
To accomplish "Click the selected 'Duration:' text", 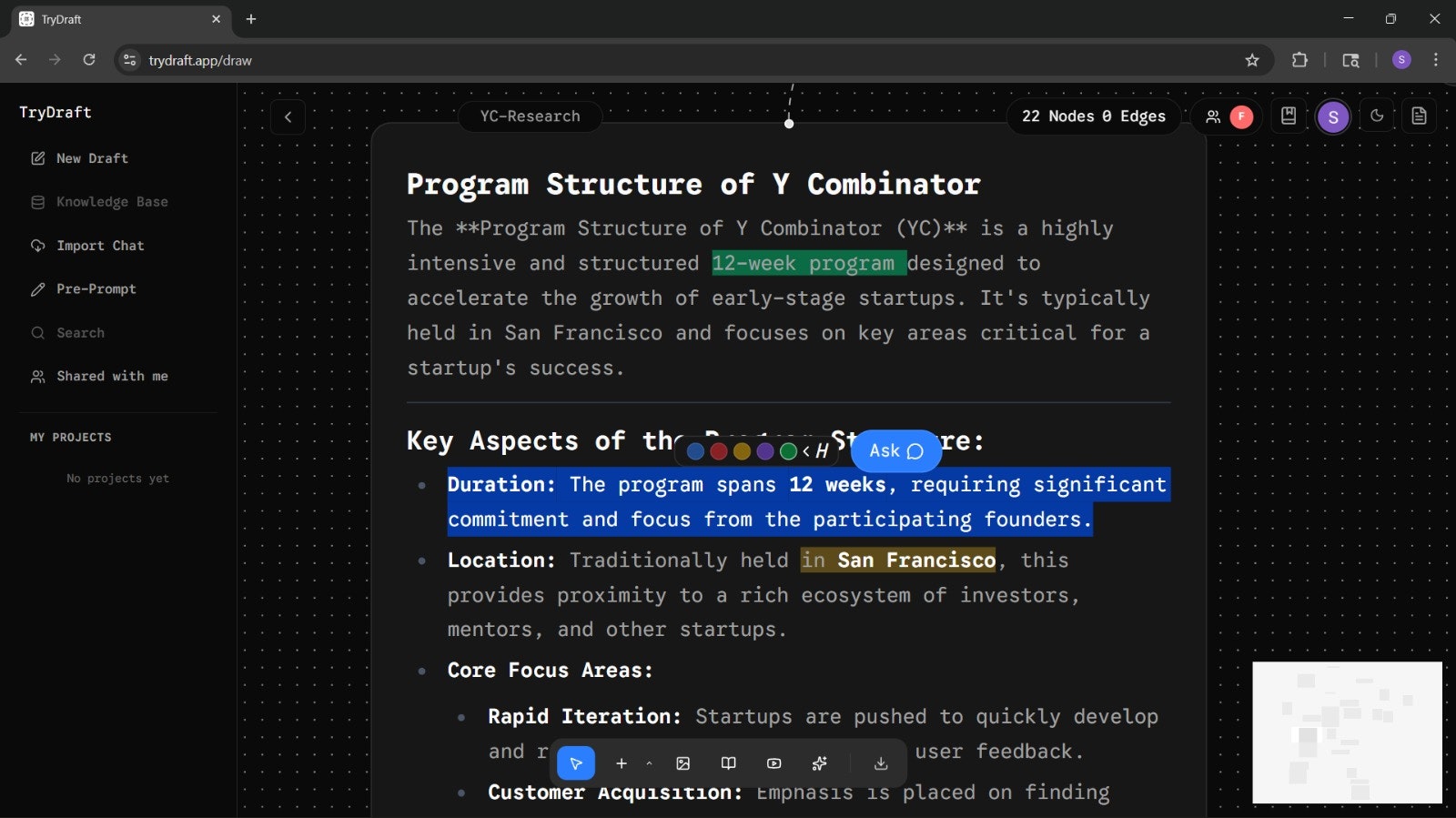I will click(x=501, y=484).
